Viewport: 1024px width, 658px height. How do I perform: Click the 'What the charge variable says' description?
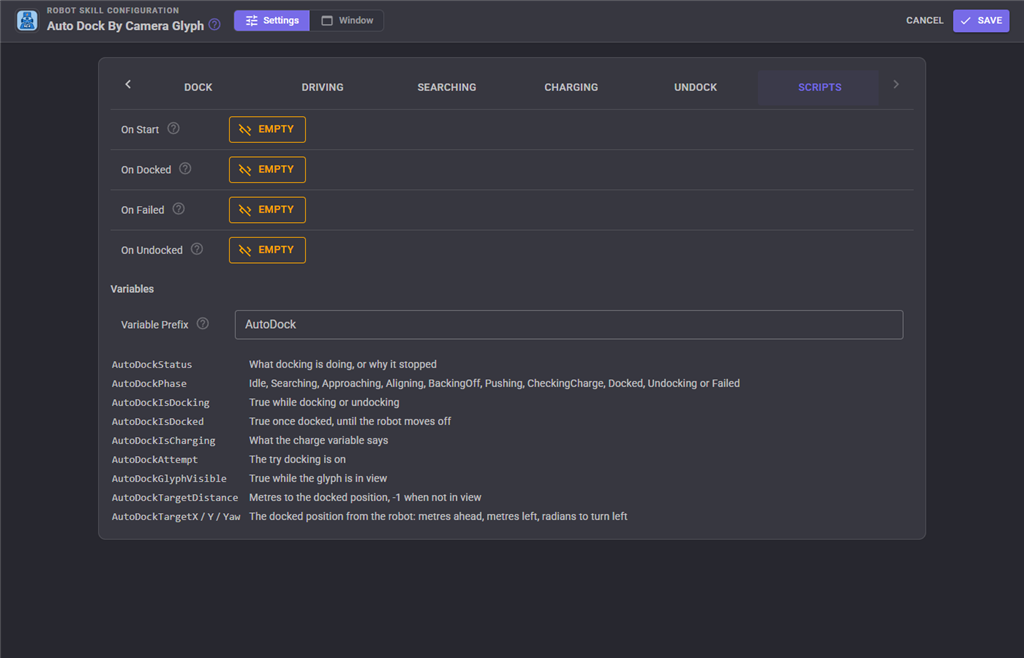point(318,441)
